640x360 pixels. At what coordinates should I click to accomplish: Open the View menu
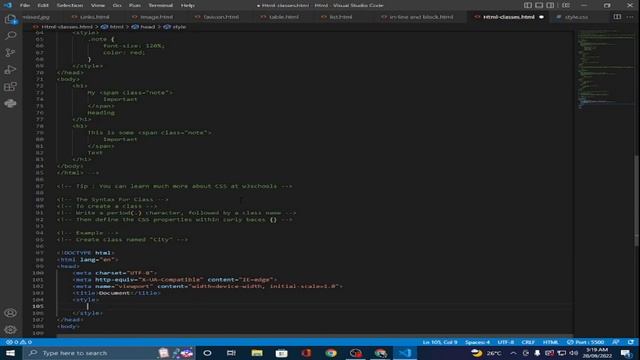98,5
